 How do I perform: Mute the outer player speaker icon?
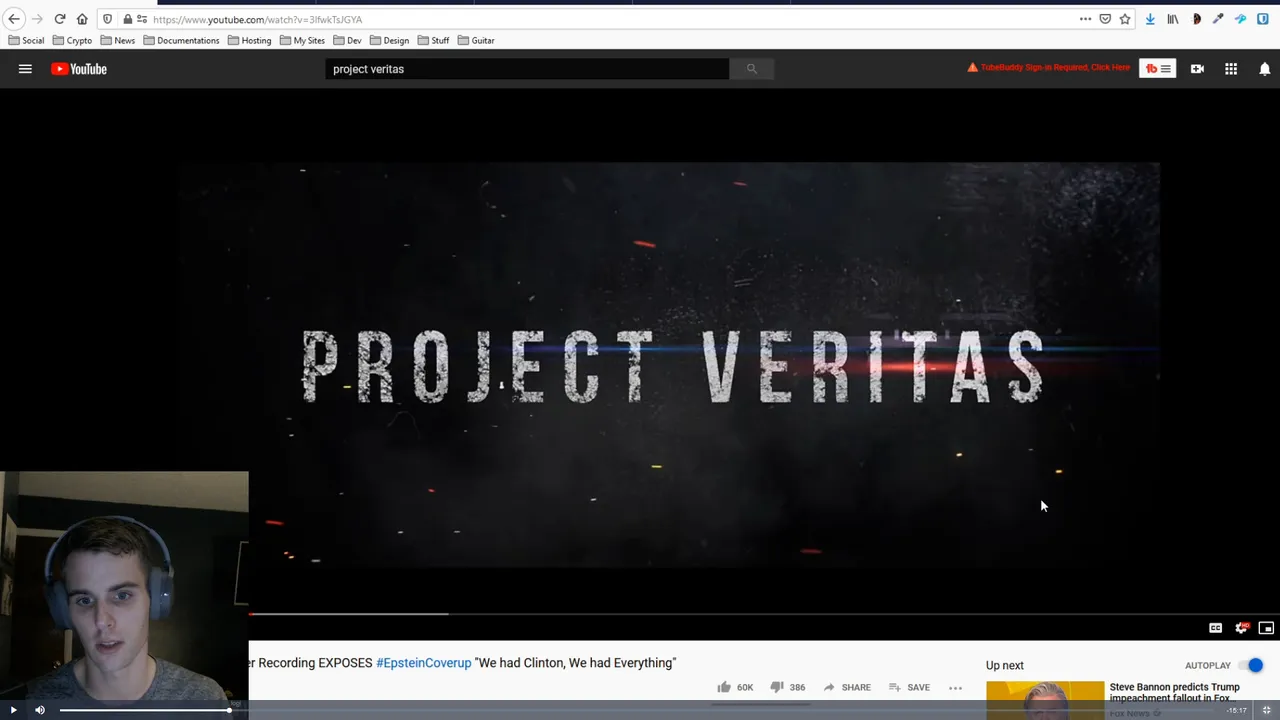pyautogui.click(x=40, y=710)
